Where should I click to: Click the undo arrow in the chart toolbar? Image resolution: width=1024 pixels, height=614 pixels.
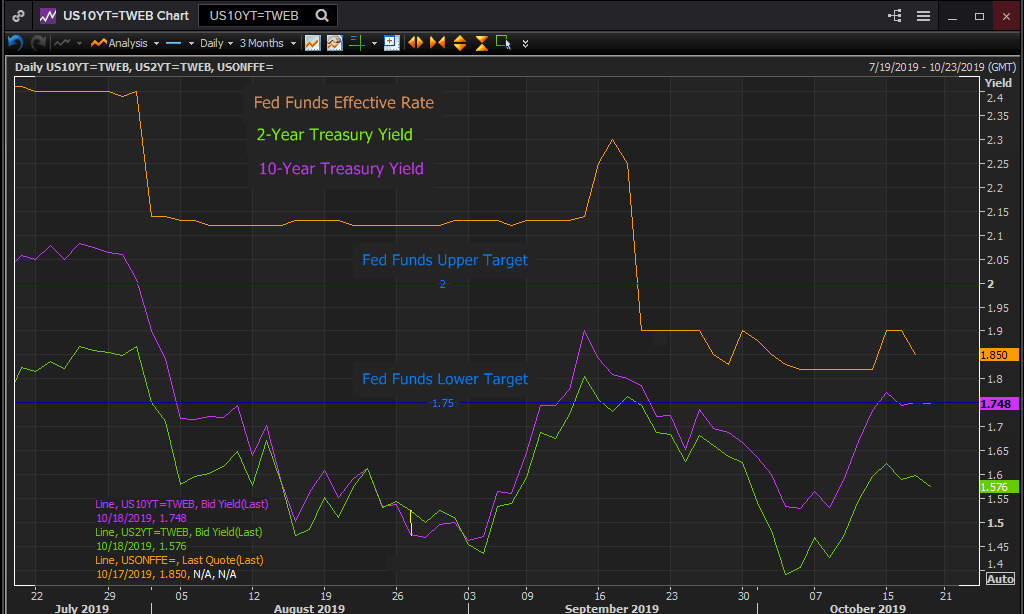(14, 43)
